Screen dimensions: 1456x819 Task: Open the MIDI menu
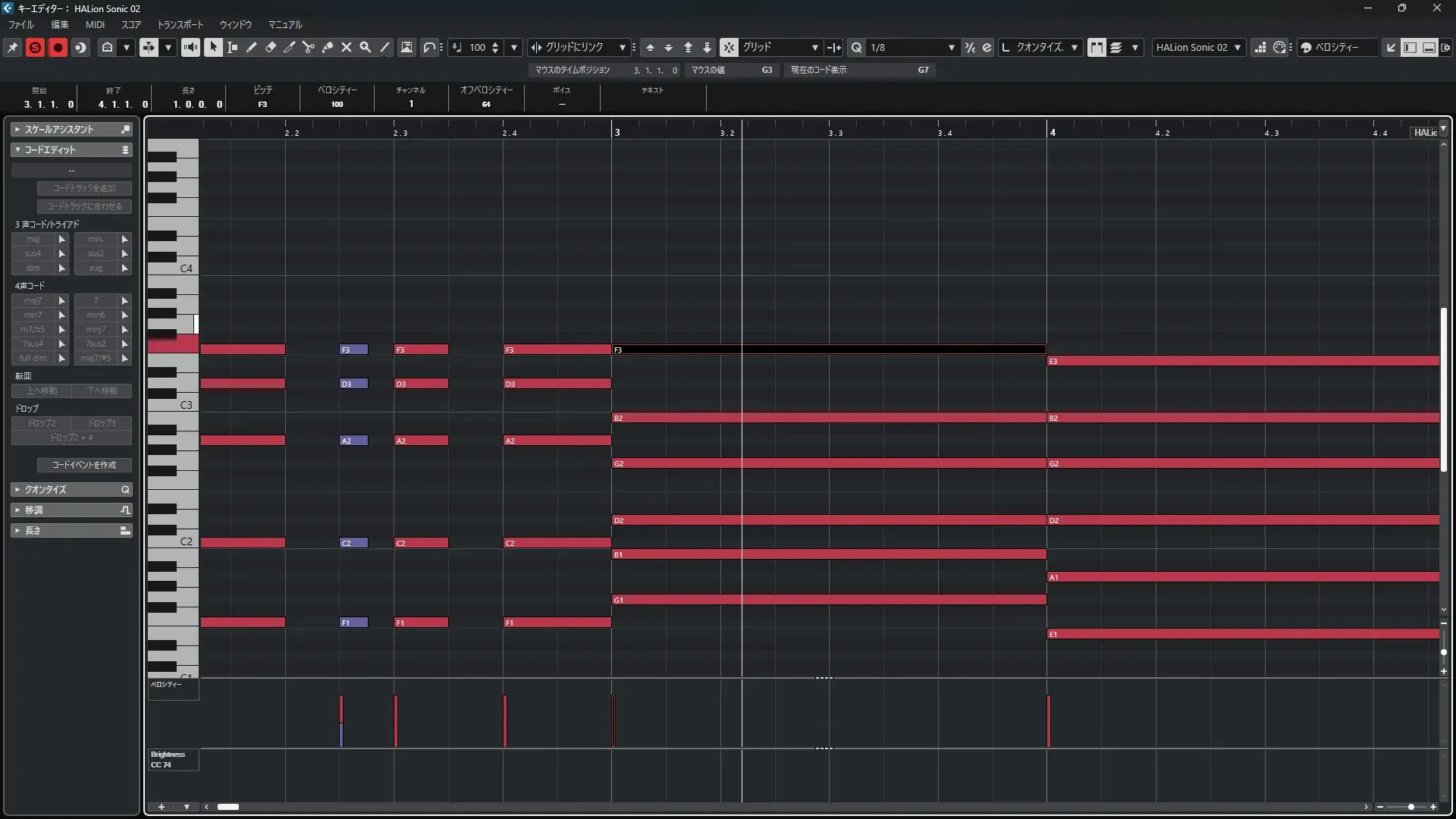(x=95, y=24)
